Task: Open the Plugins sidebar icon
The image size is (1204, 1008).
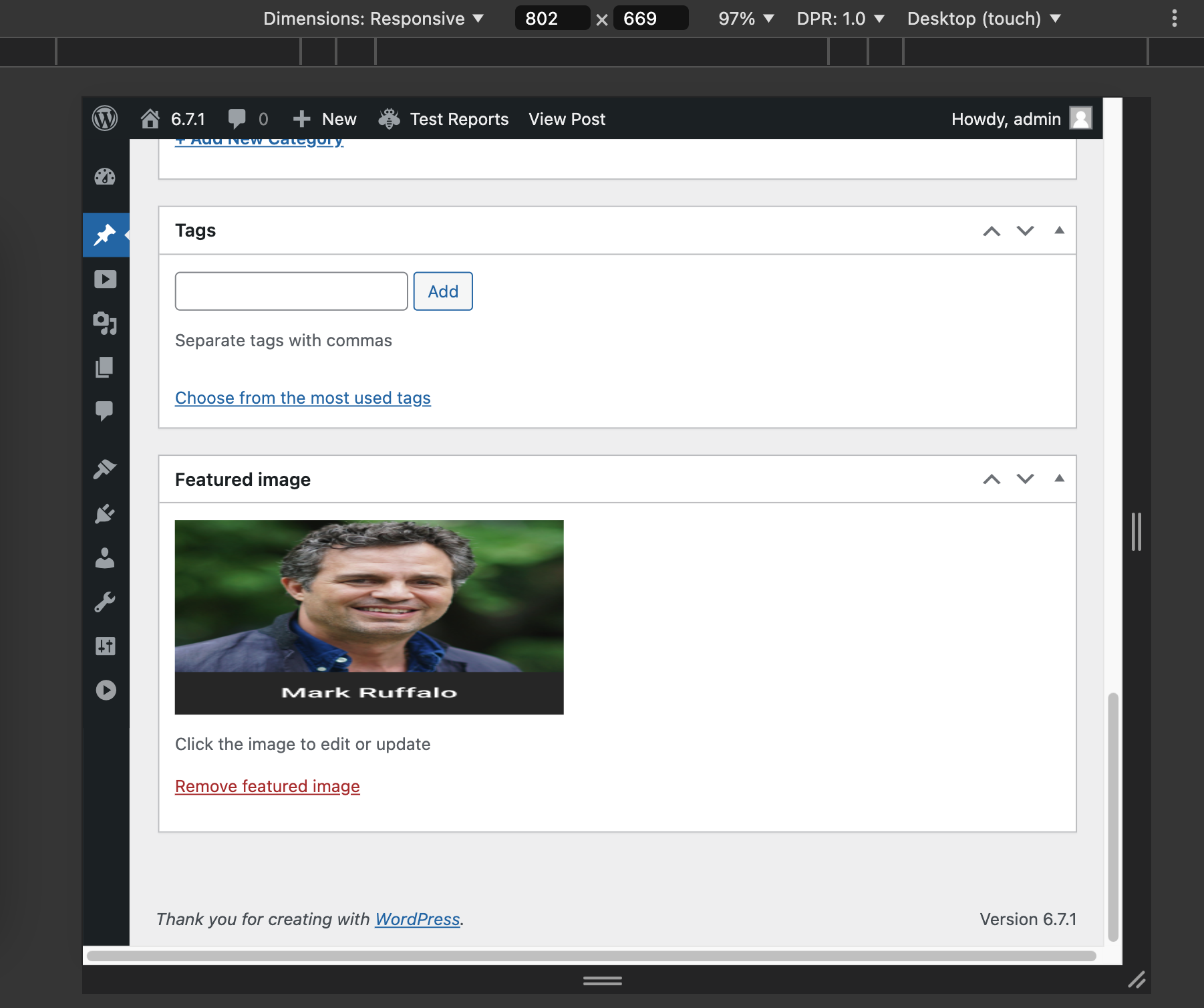Action: (105, 513)
